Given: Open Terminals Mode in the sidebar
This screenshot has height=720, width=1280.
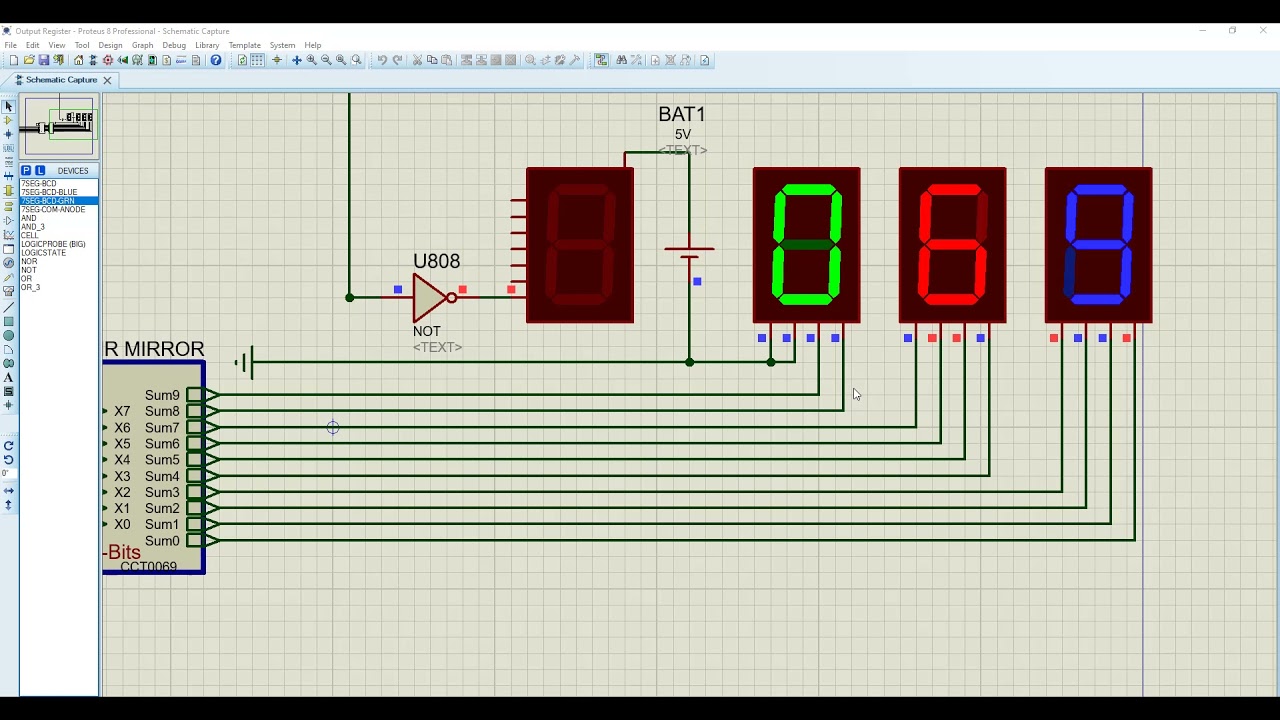Looking at the screenshot, I should tap(8, 205).
